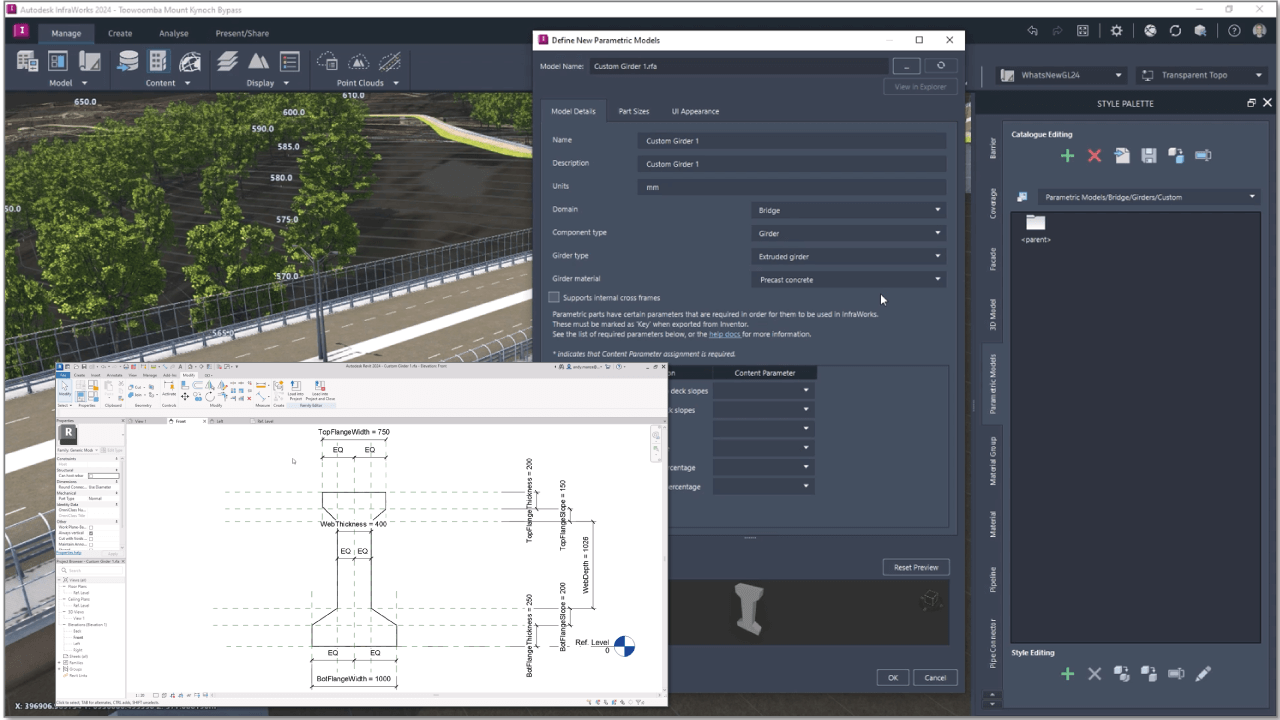Screen dimensions: 1280x720
Task: Click the Name input field
Action: (x=792, y=141)
